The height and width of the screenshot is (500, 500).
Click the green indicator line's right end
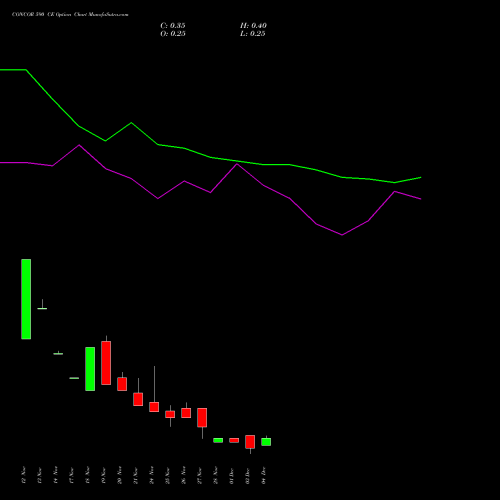pyautogui.click(x=421, y=177)
